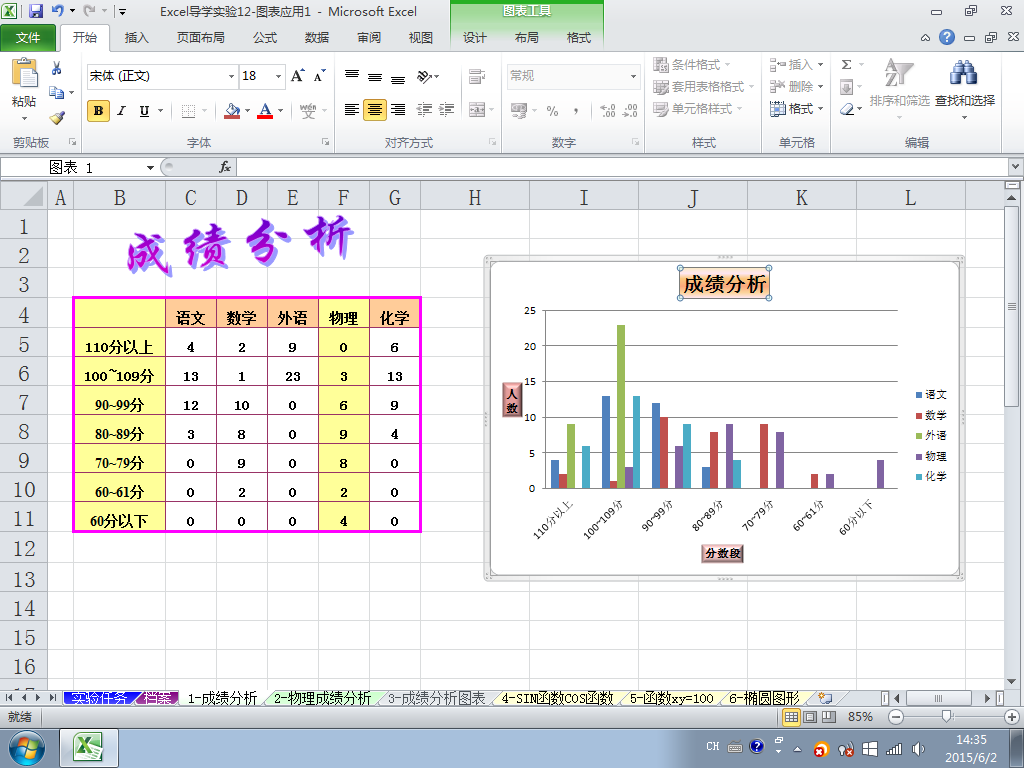Apply fill color bucket
This screenshot has height=768, width=1024.
[232, 110]
